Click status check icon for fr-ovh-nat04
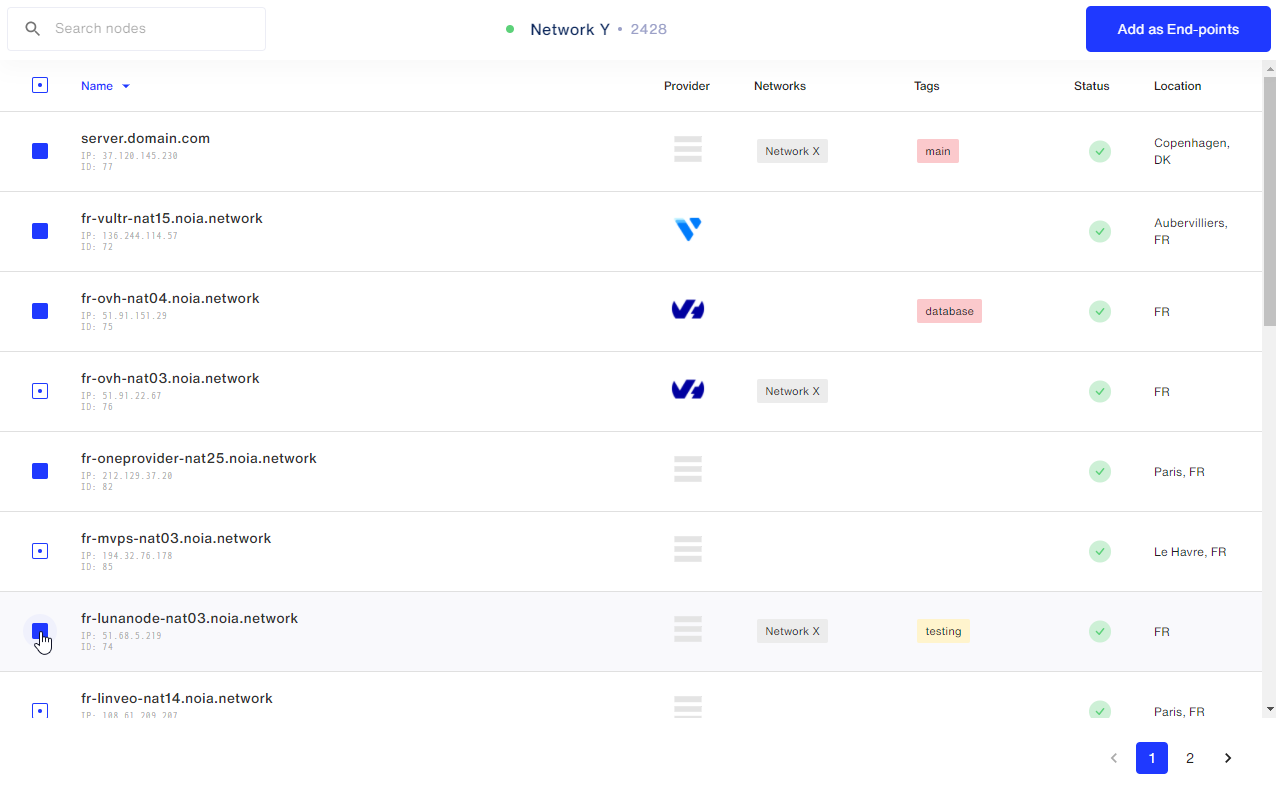 click(x=1100, y=311)
